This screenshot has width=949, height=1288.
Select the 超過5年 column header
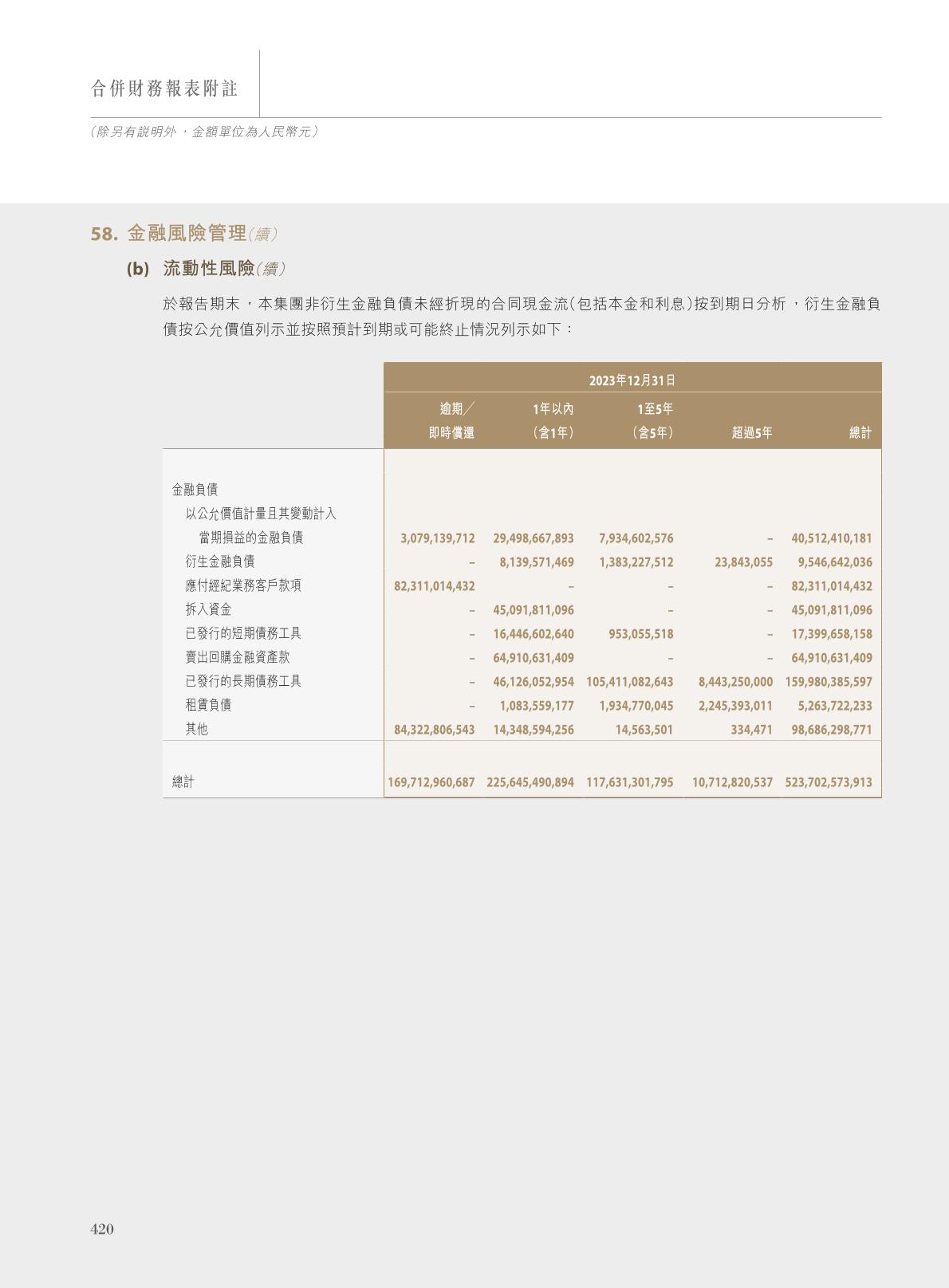click(x=752, y=433)
